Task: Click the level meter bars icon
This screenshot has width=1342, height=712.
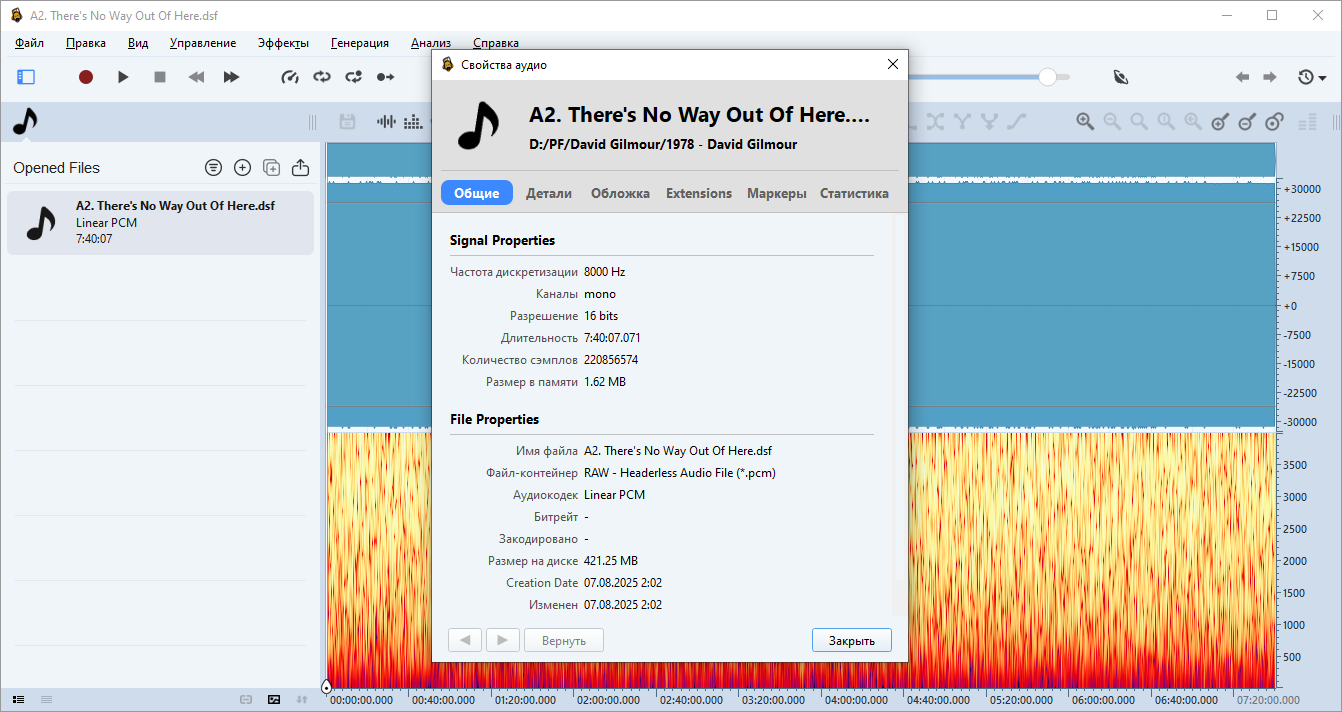Action: 1307,122
